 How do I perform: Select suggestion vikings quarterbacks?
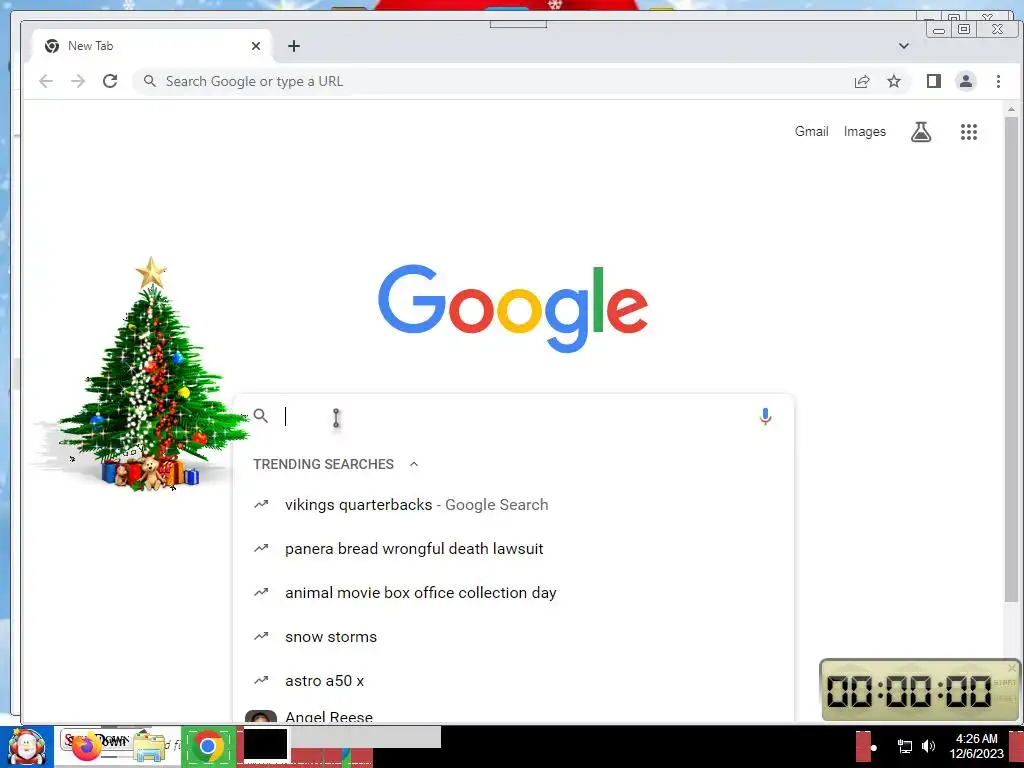513,505
